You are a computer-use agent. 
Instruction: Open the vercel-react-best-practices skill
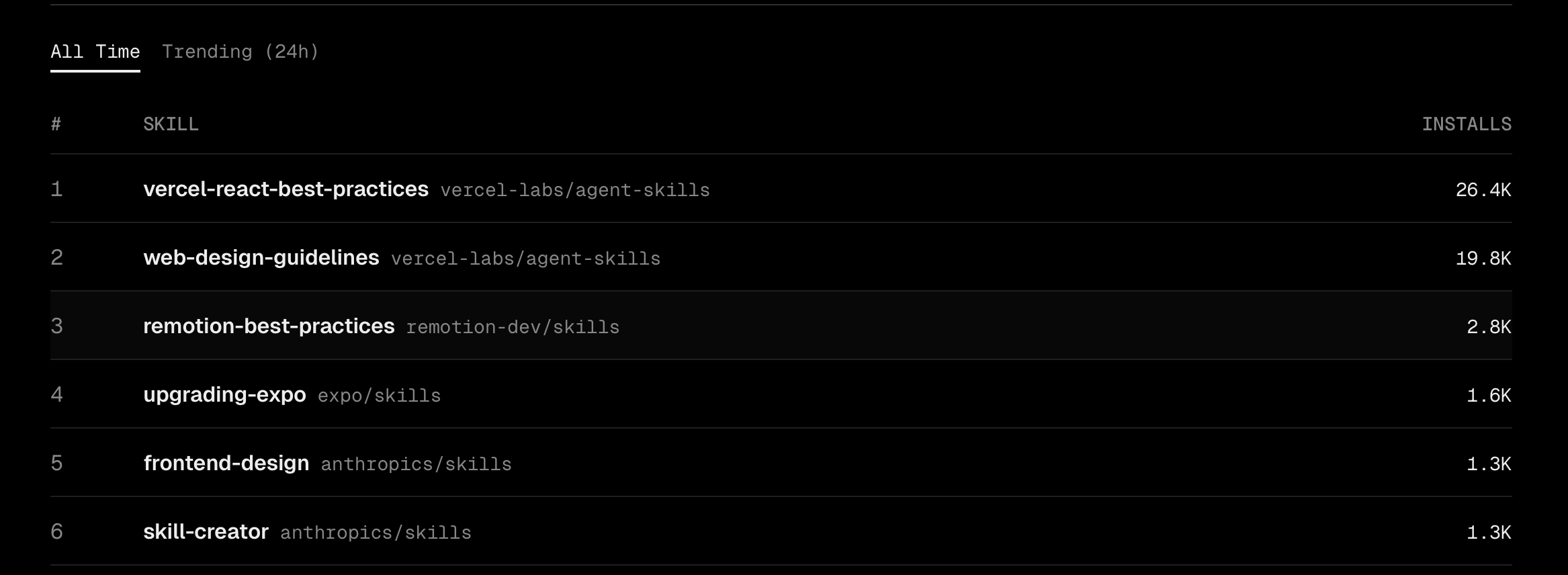coord(286,189)
